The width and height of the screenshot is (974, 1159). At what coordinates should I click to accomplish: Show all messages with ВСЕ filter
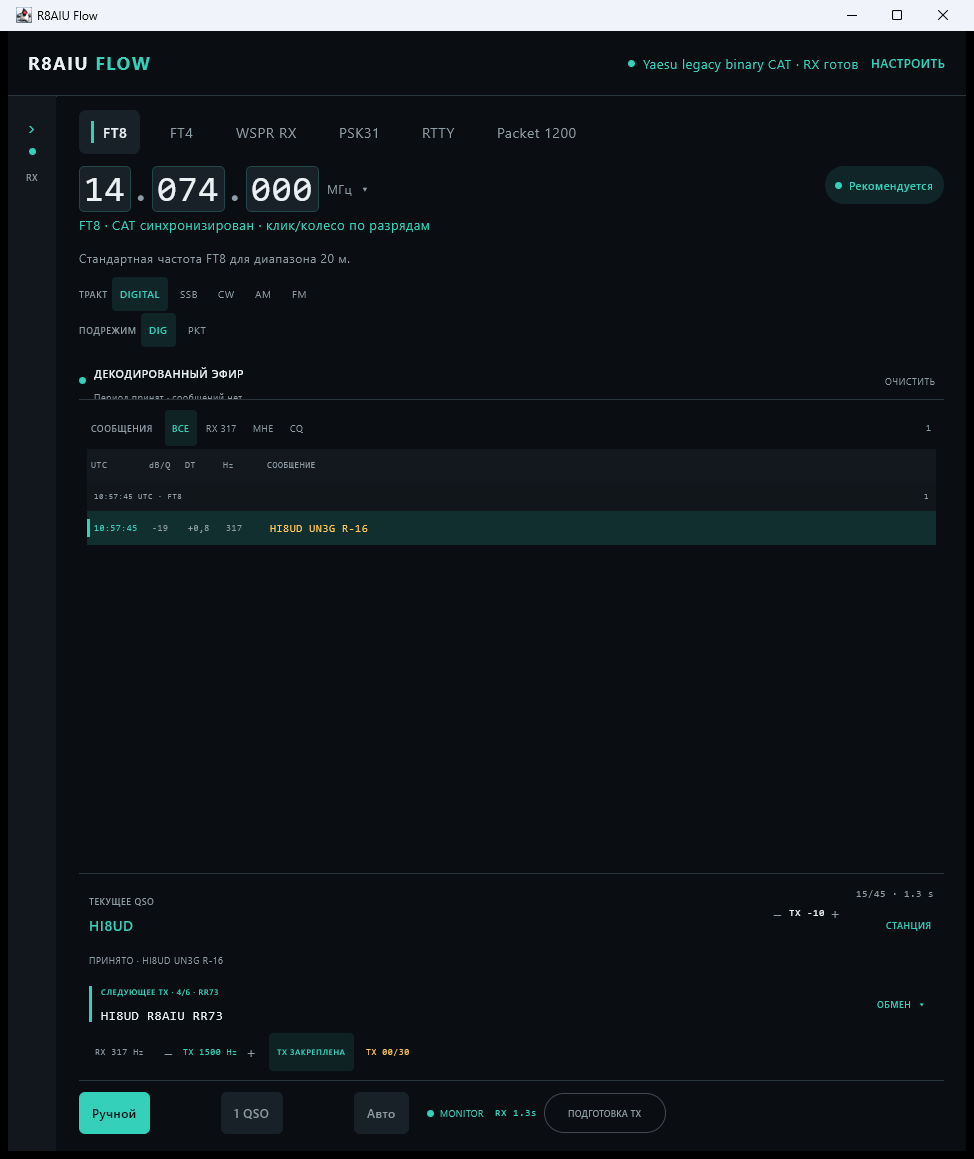tap(180, 428)
